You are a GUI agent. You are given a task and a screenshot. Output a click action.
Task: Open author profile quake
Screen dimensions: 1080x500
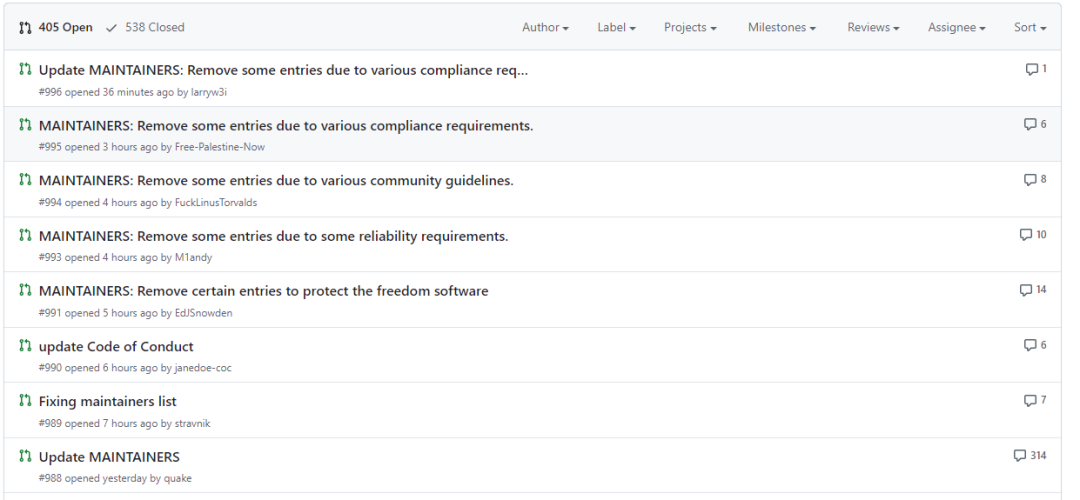click(178, 479)
